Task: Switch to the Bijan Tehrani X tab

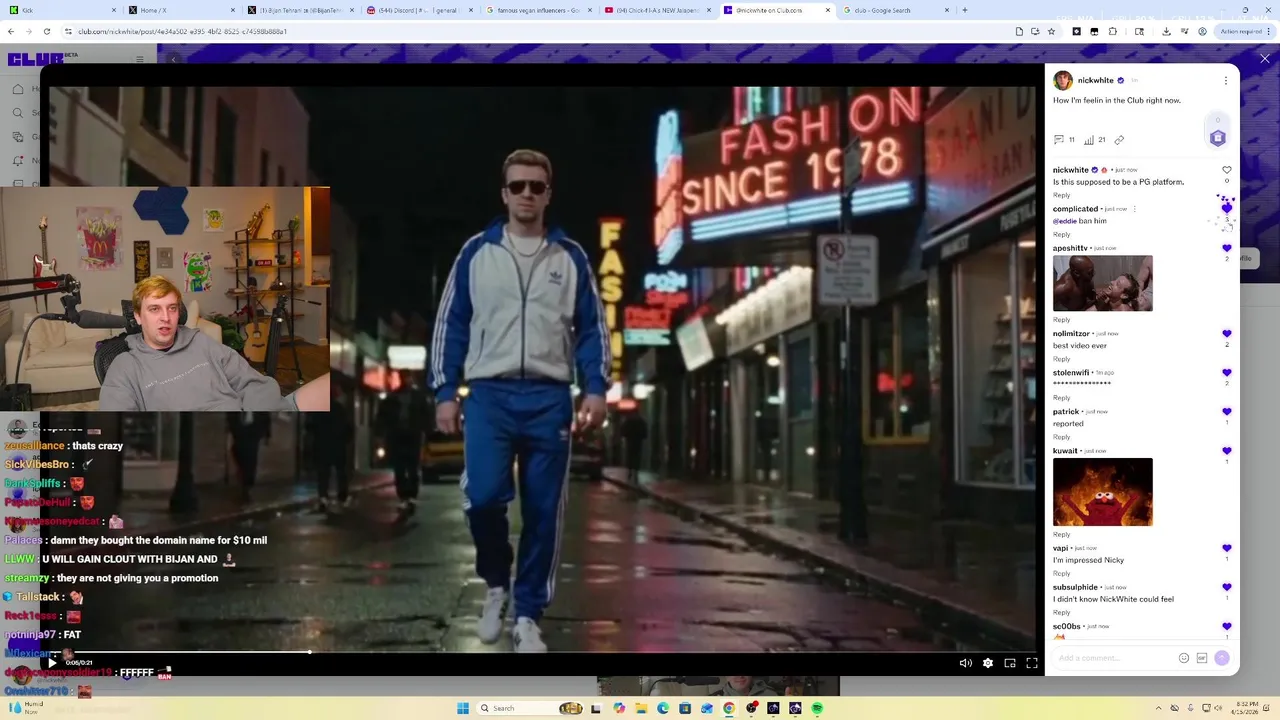Action: pos(300,10)
